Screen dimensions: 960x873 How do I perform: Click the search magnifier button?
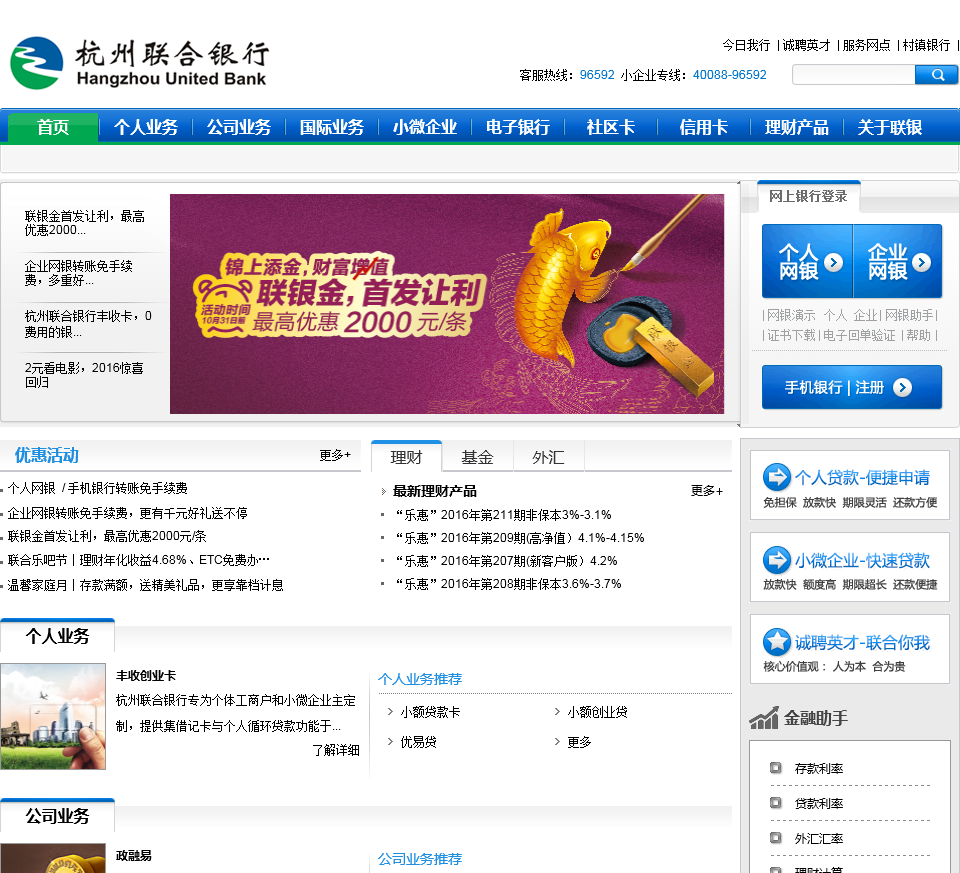[x=936, y=75]
